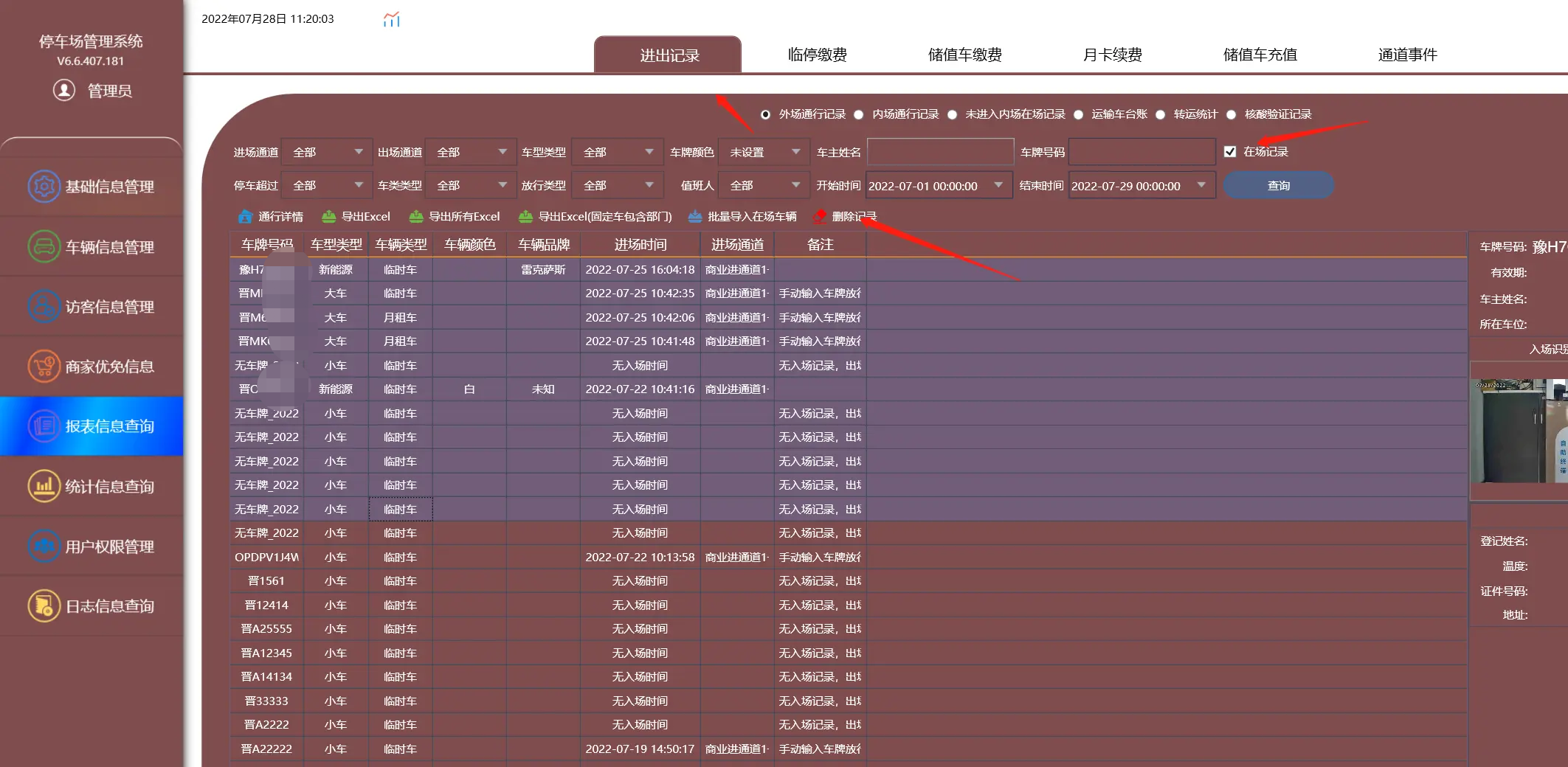Select the 未进入内场在场记录 radio button
Viewport: 1568px width, 767px height.
click(952, 114)
